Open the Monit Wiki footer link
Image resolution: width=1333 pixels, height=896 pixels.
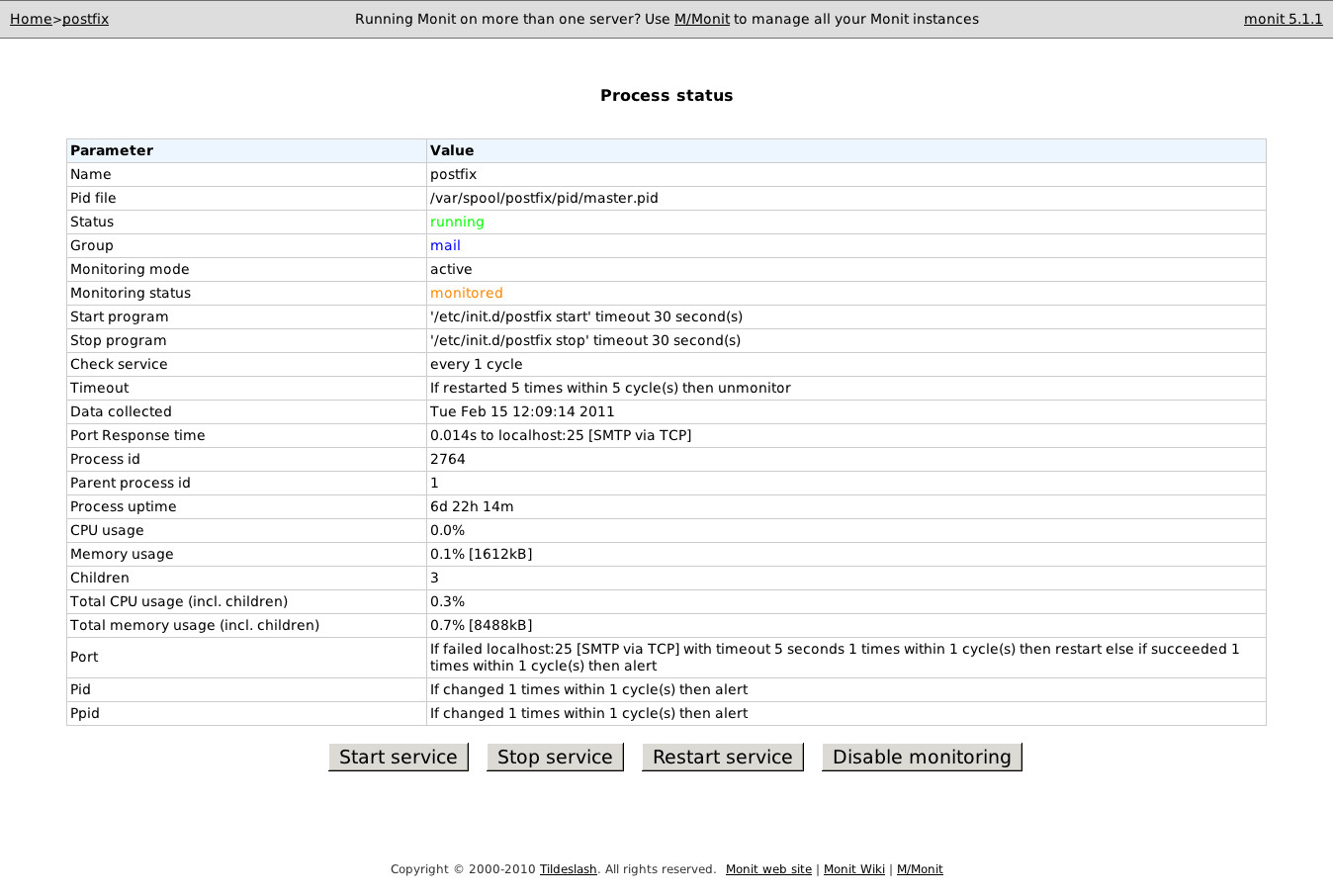click(854, 869)
